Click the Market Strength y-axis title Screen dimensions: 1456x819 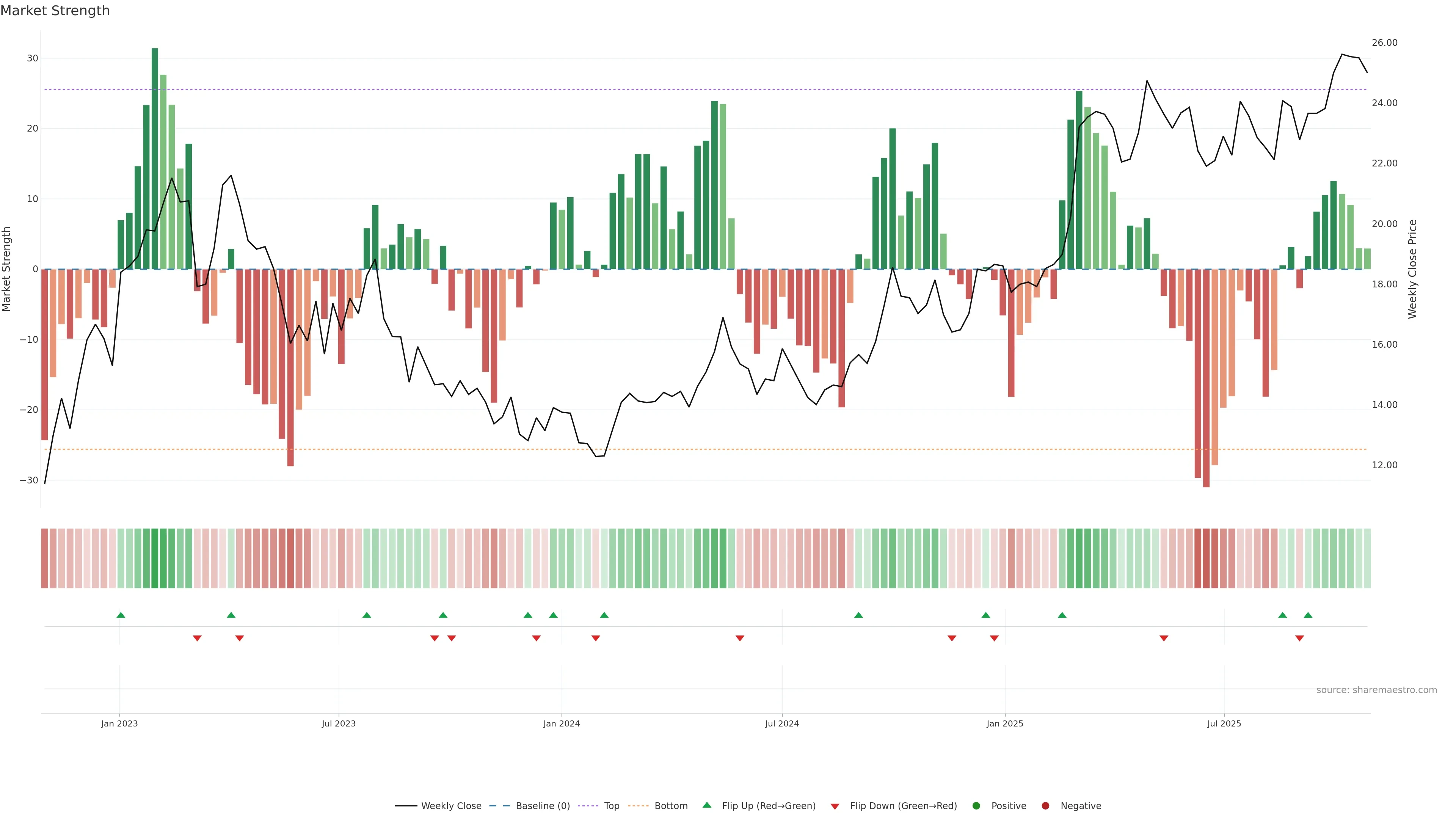[x=7, y=269]
